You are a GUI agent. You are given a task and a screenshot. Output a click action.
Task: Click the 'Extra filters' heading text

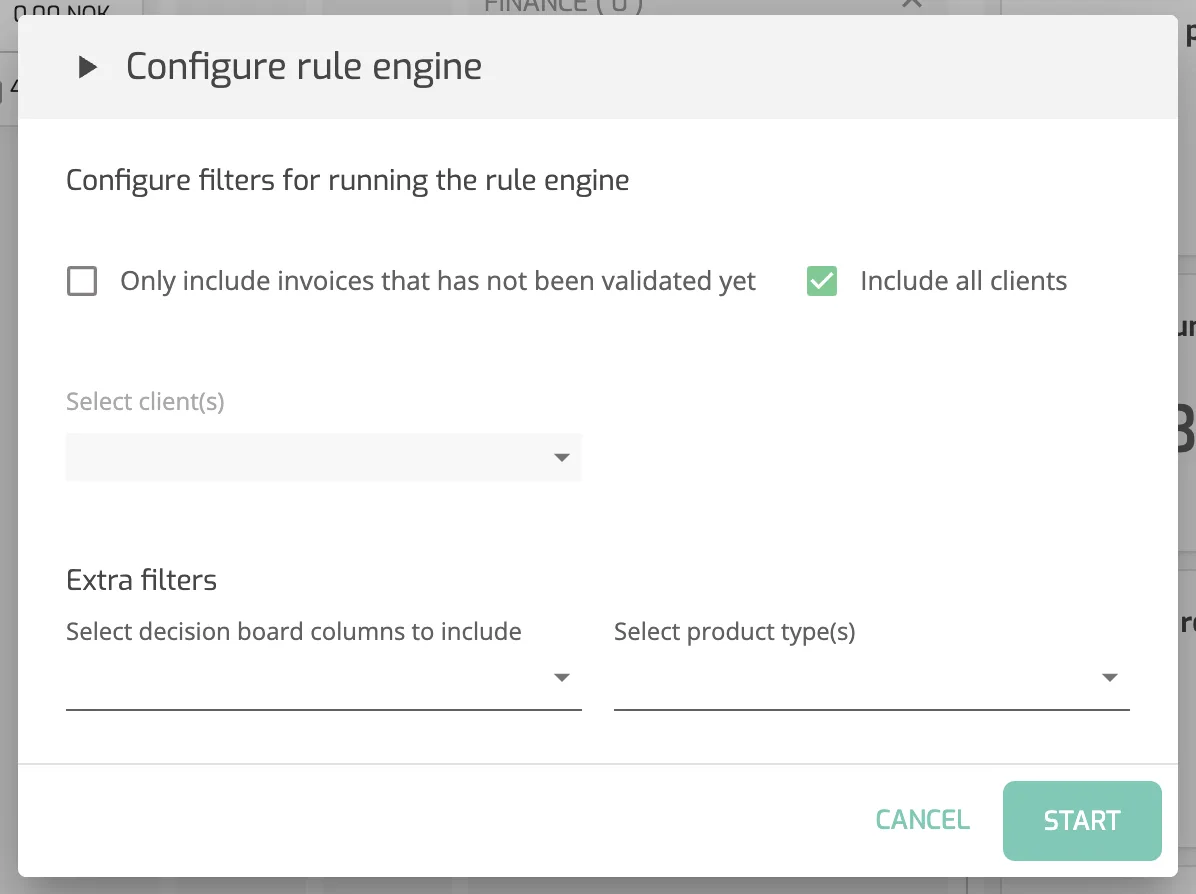(142, 580)
